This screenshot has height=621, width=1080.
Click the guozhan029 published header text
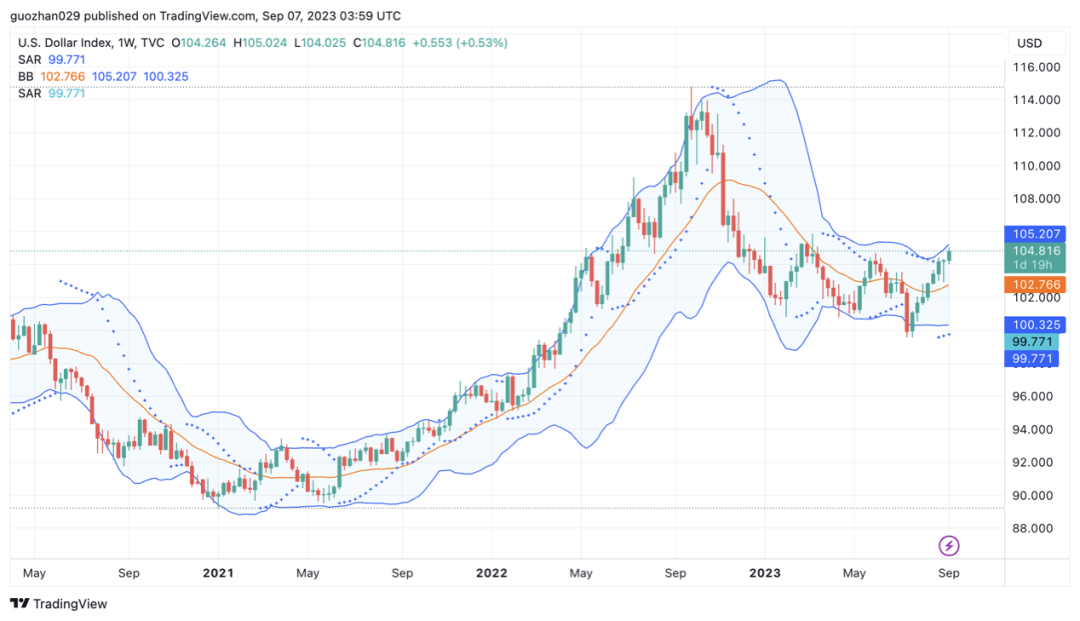pyautogui.click(x=205, y=15)
